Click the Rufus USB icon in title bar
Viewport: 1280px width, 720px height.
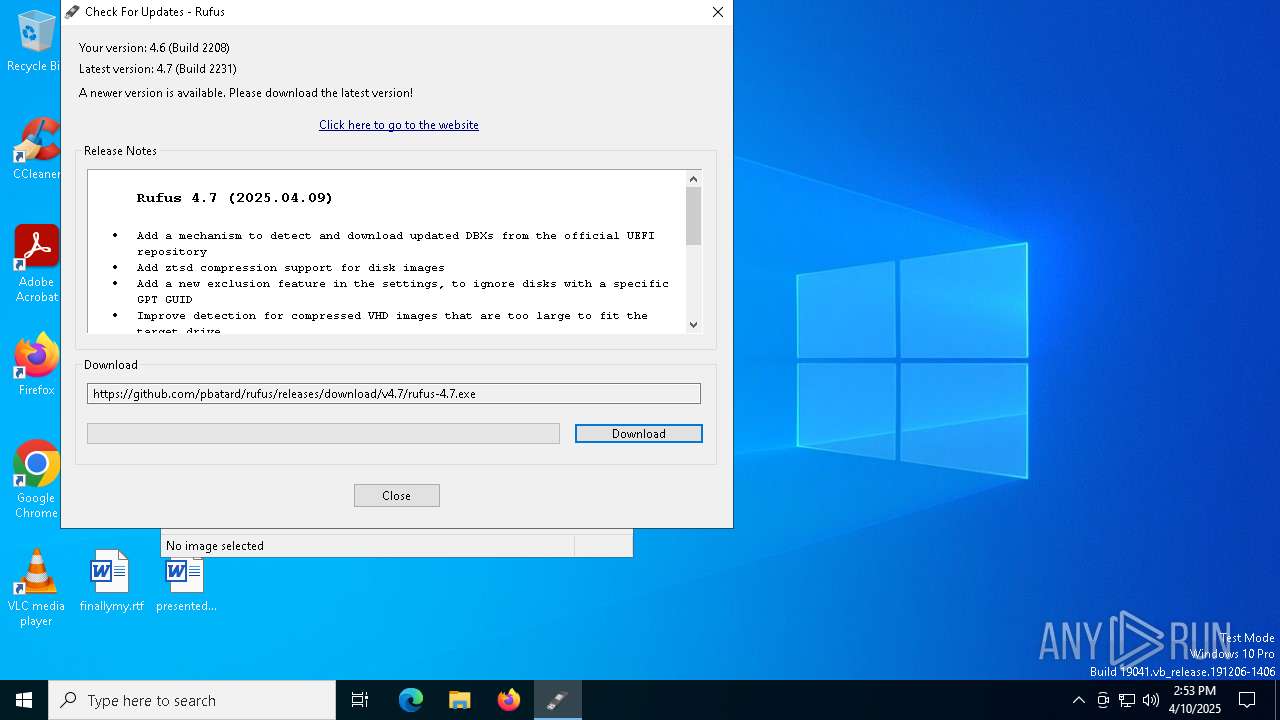click(72, 12)
